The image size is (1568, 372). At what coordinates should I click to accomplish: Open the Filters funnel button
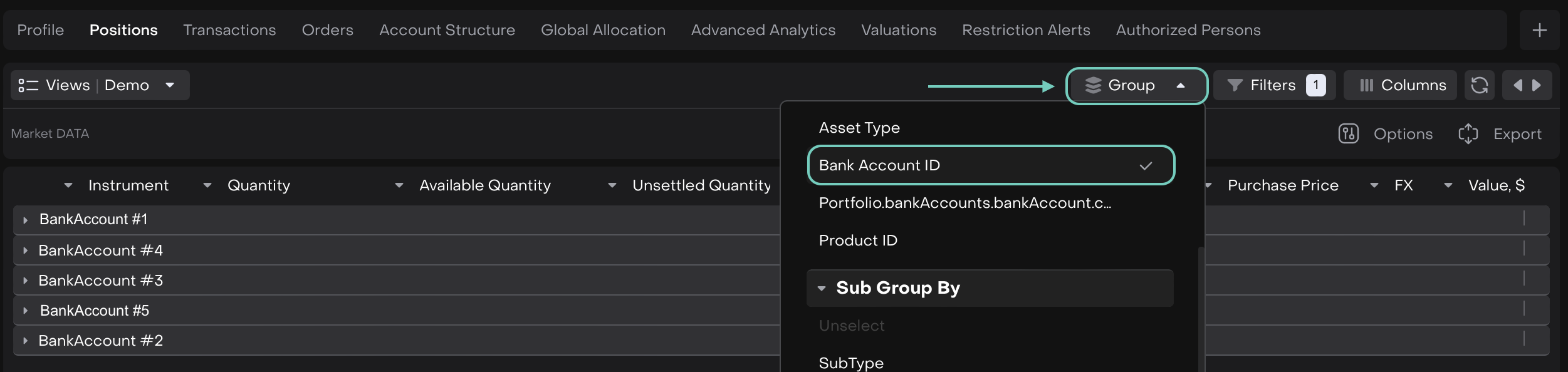point(1273,85)
